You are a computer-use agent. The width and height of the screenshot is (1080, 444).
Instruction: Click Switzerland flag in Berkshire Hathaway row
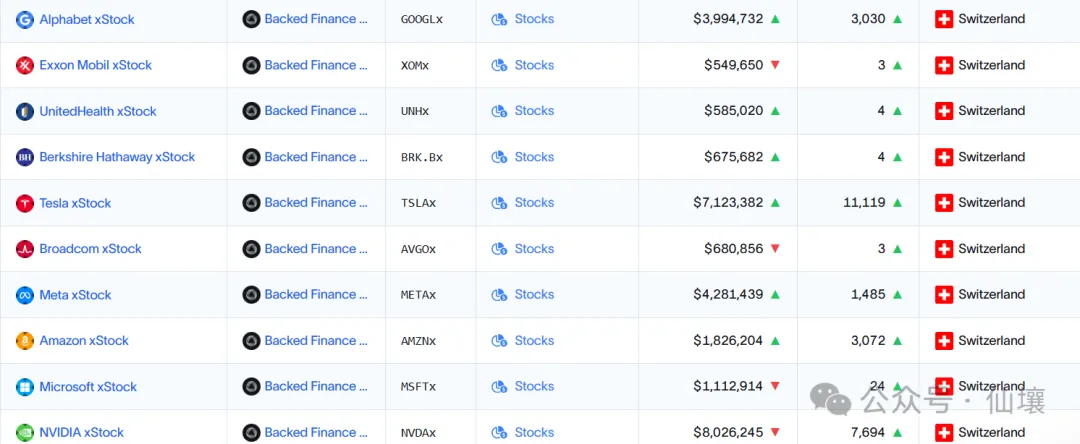[944, 157]
